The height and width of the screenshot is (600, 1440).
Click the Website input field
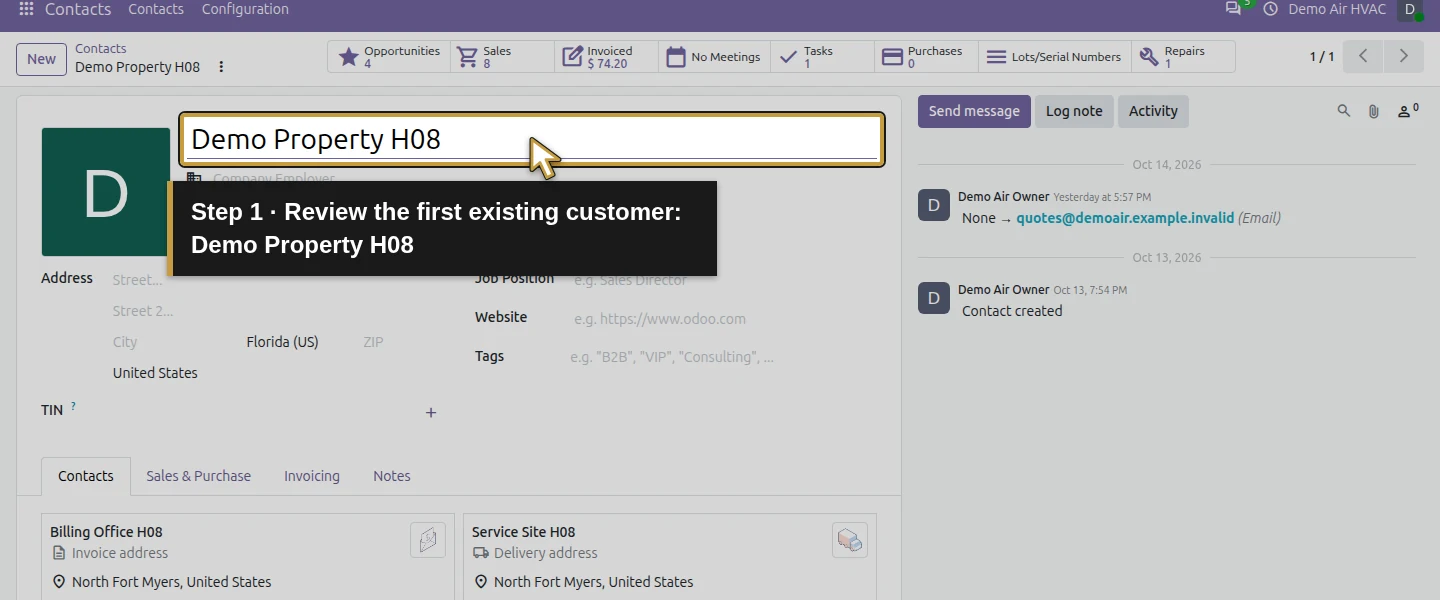(x=725, y=319)
